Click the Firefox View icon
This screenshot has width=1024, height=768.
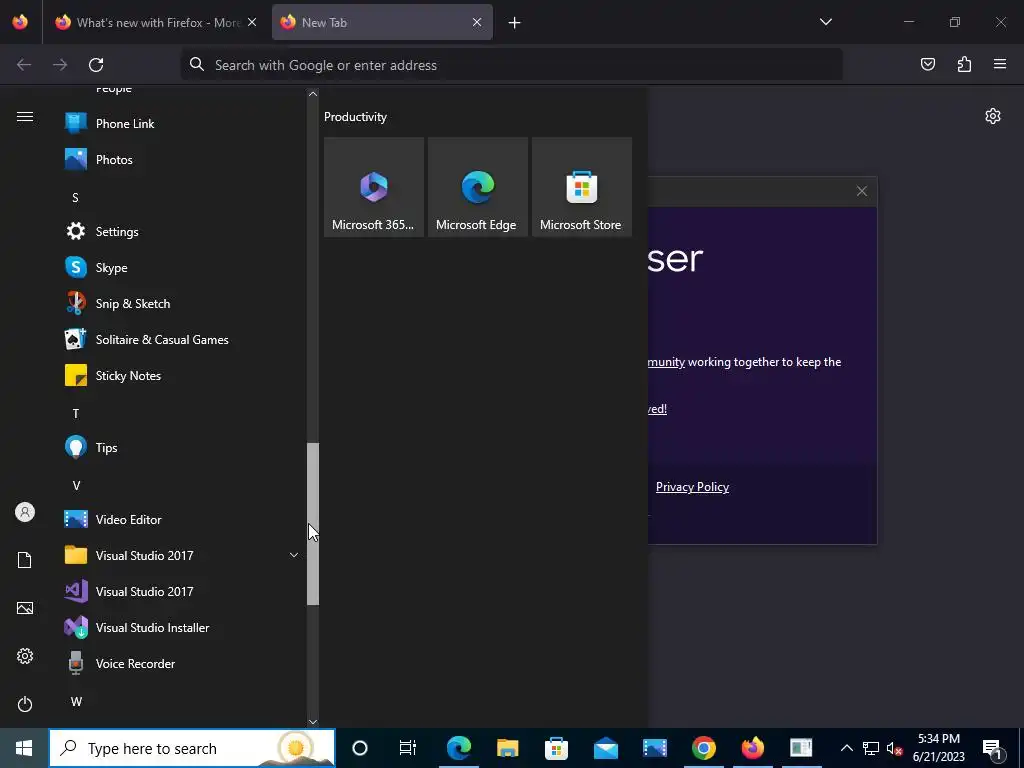pyautogui.click(x=20, y=22)
